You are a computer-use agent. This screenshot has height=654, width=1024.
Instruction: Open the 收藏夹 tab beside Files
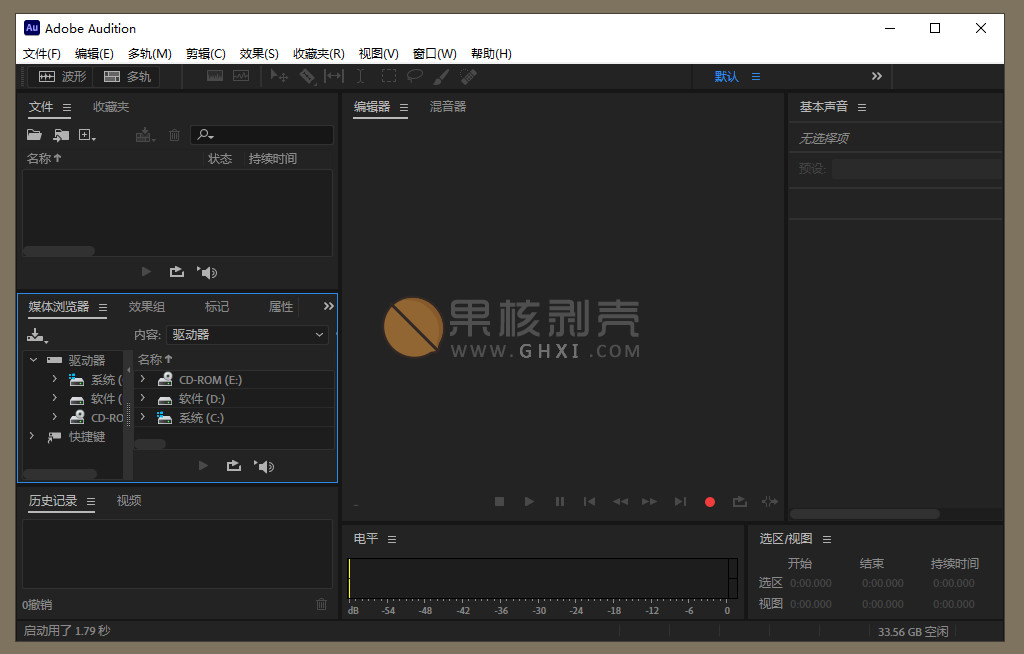point(111,107)
